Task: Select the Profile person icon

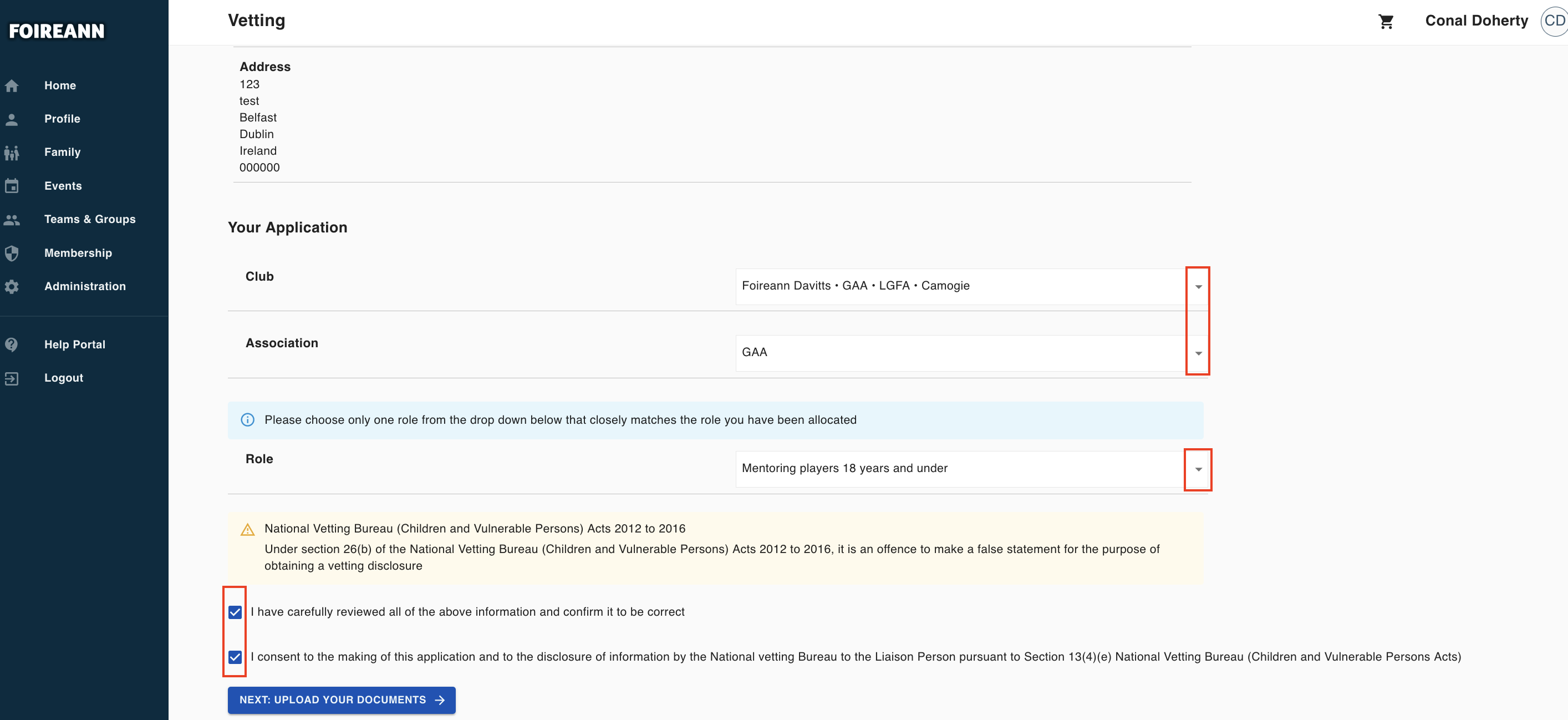Action: click(x=12, y=119)
